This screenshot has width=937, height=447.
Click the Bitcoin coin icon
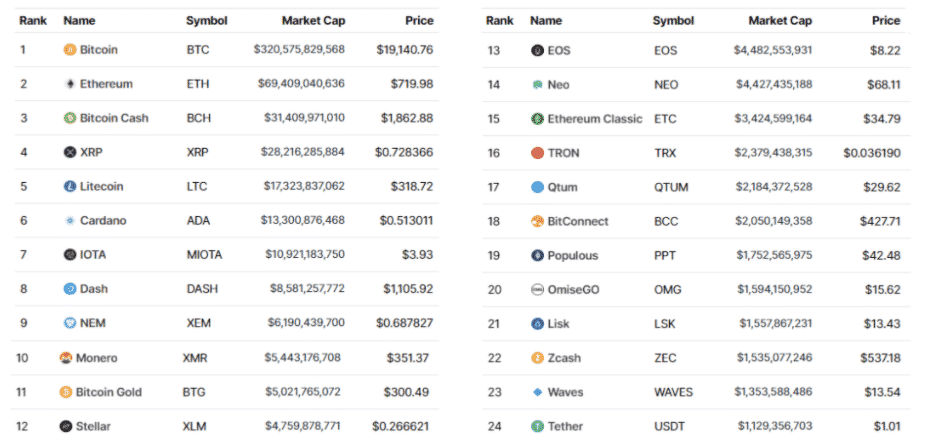click(x=70, y=49)
